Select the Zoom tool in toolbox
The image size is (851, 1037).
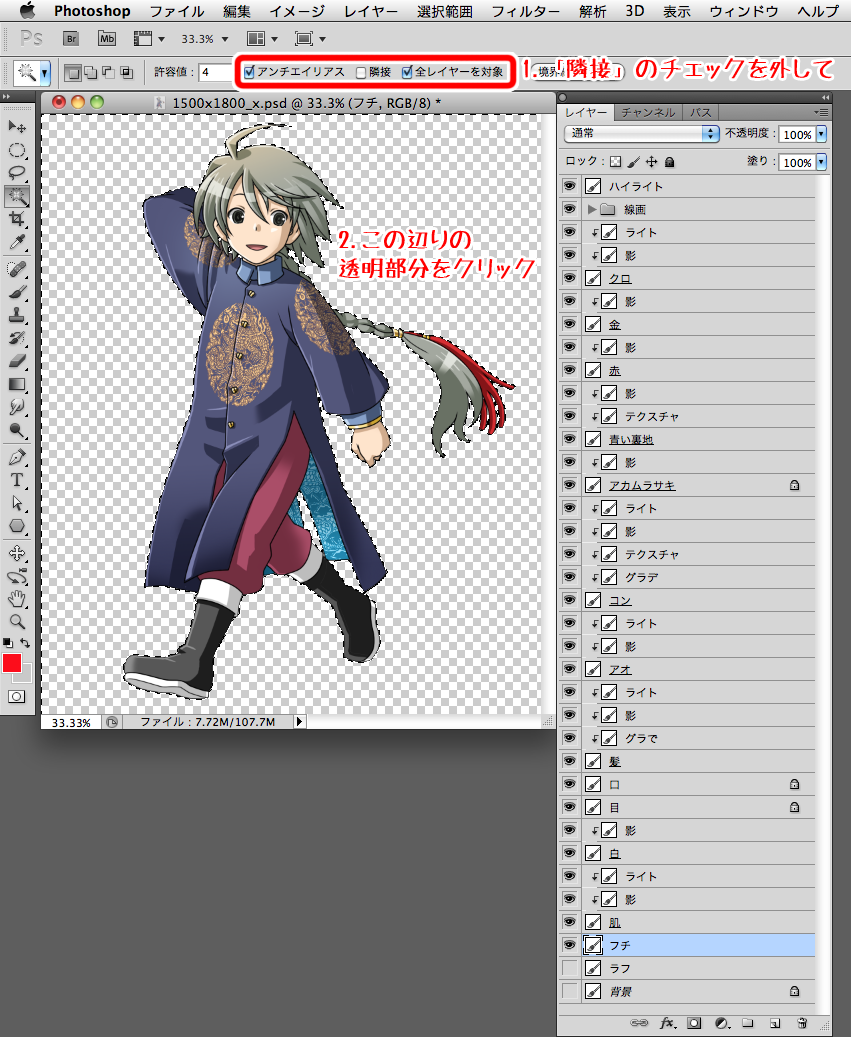(17, 622)
